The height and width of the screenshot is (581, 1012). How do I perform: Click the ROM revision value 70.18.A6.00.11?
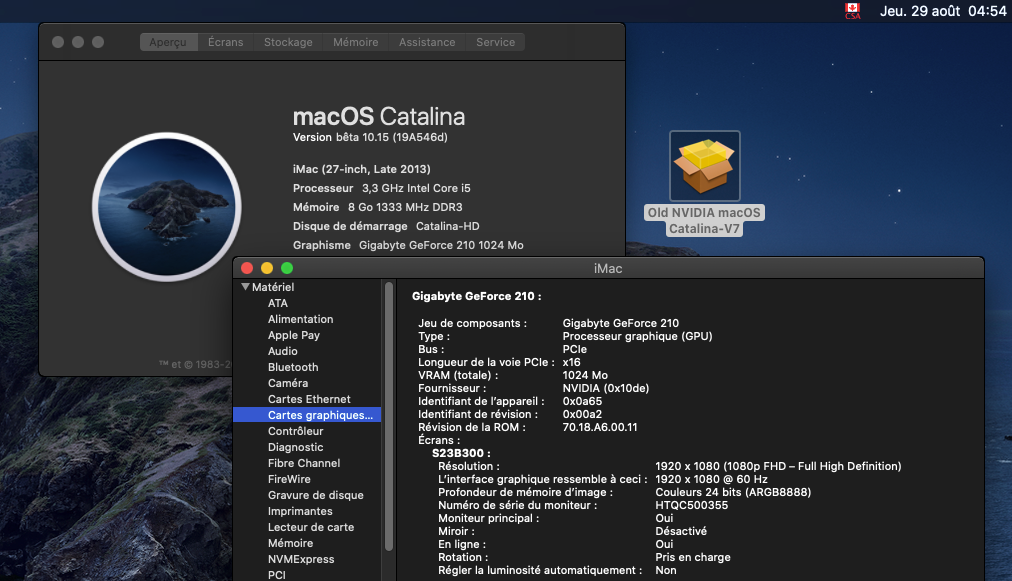coord(600,427)
